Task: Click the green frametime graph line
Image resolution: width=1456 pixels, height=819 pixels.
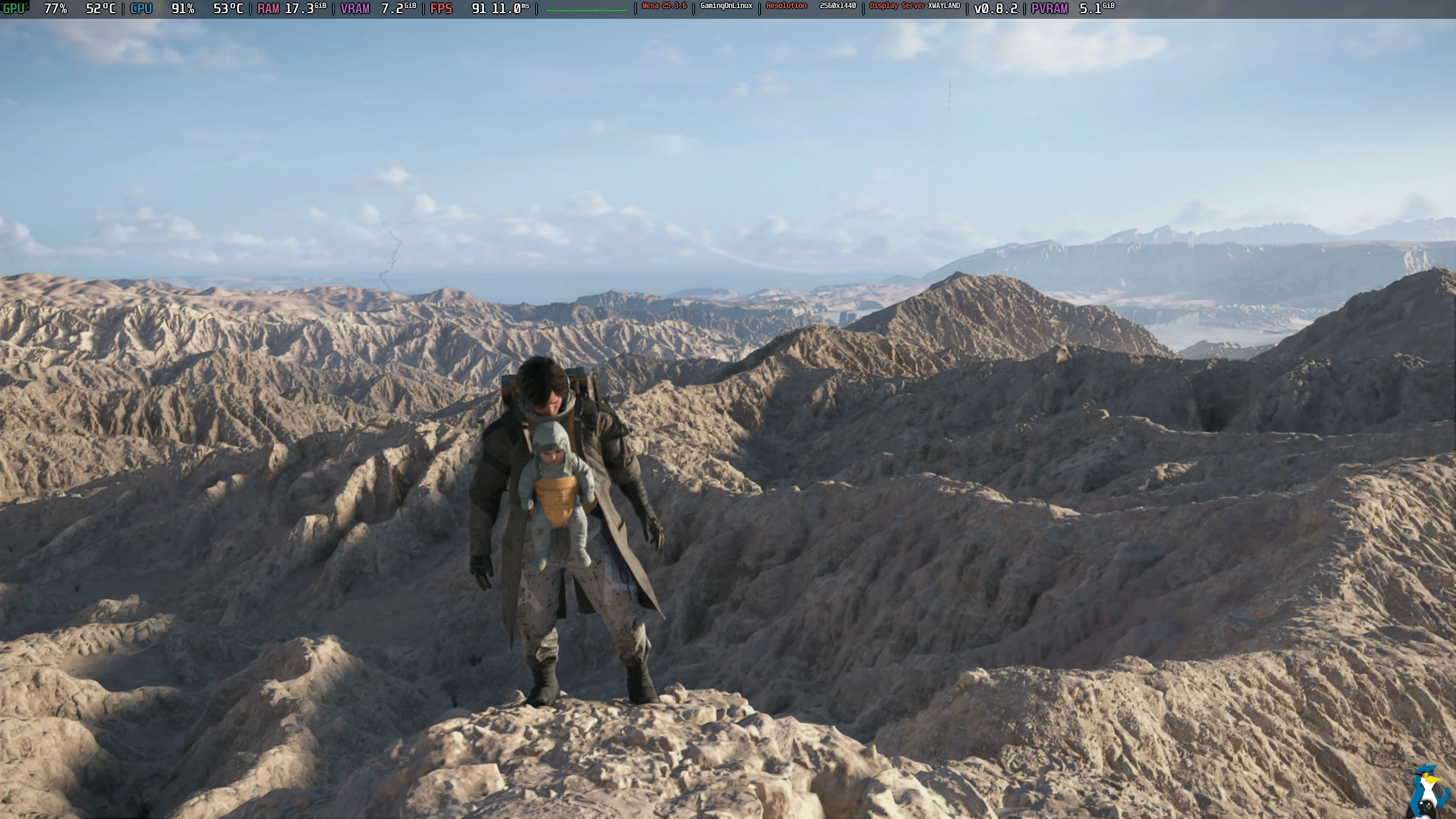Action: tap(586, 10)
